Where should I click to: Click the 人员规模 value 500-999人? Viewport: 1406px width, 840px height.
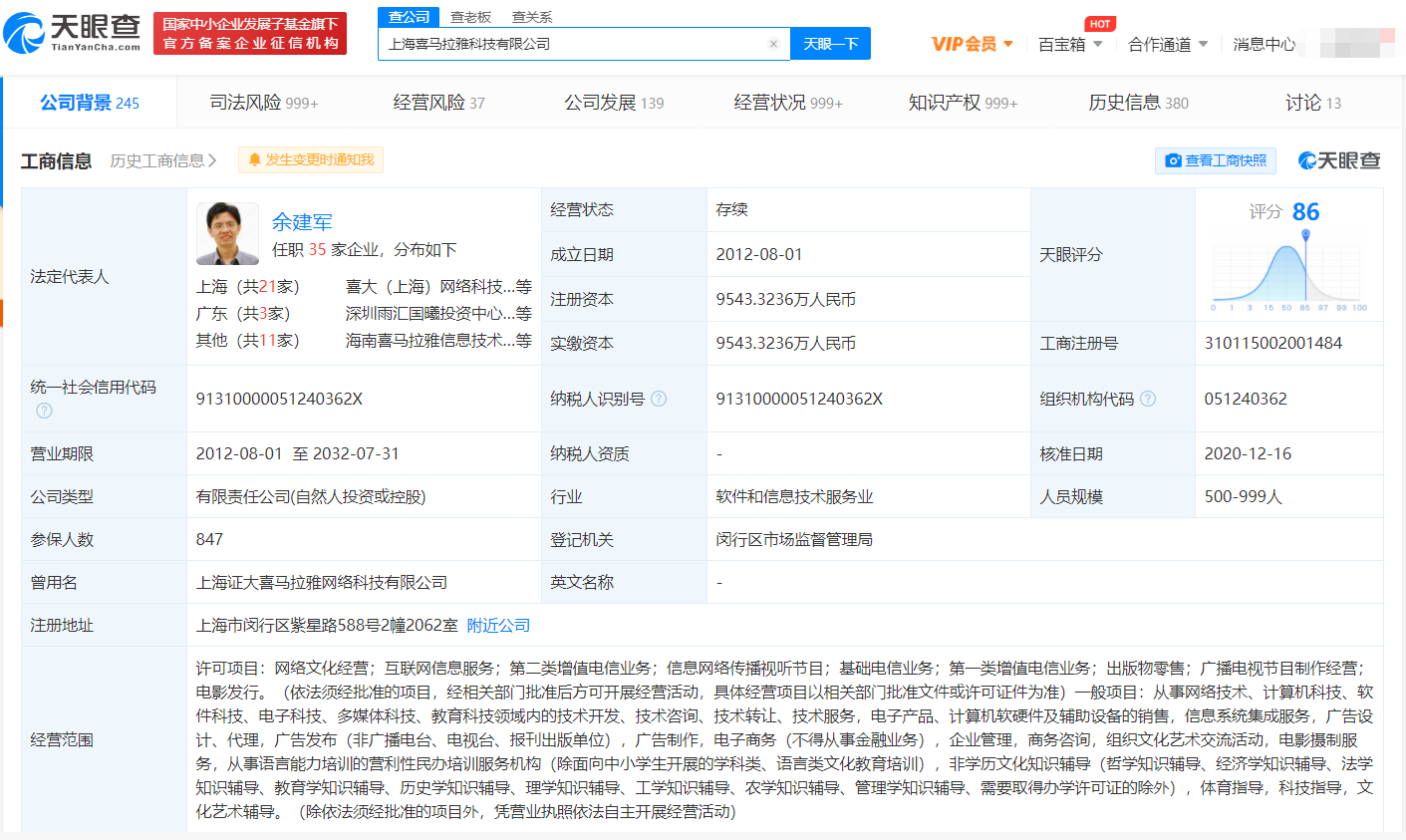click(x=1243, y=496)
